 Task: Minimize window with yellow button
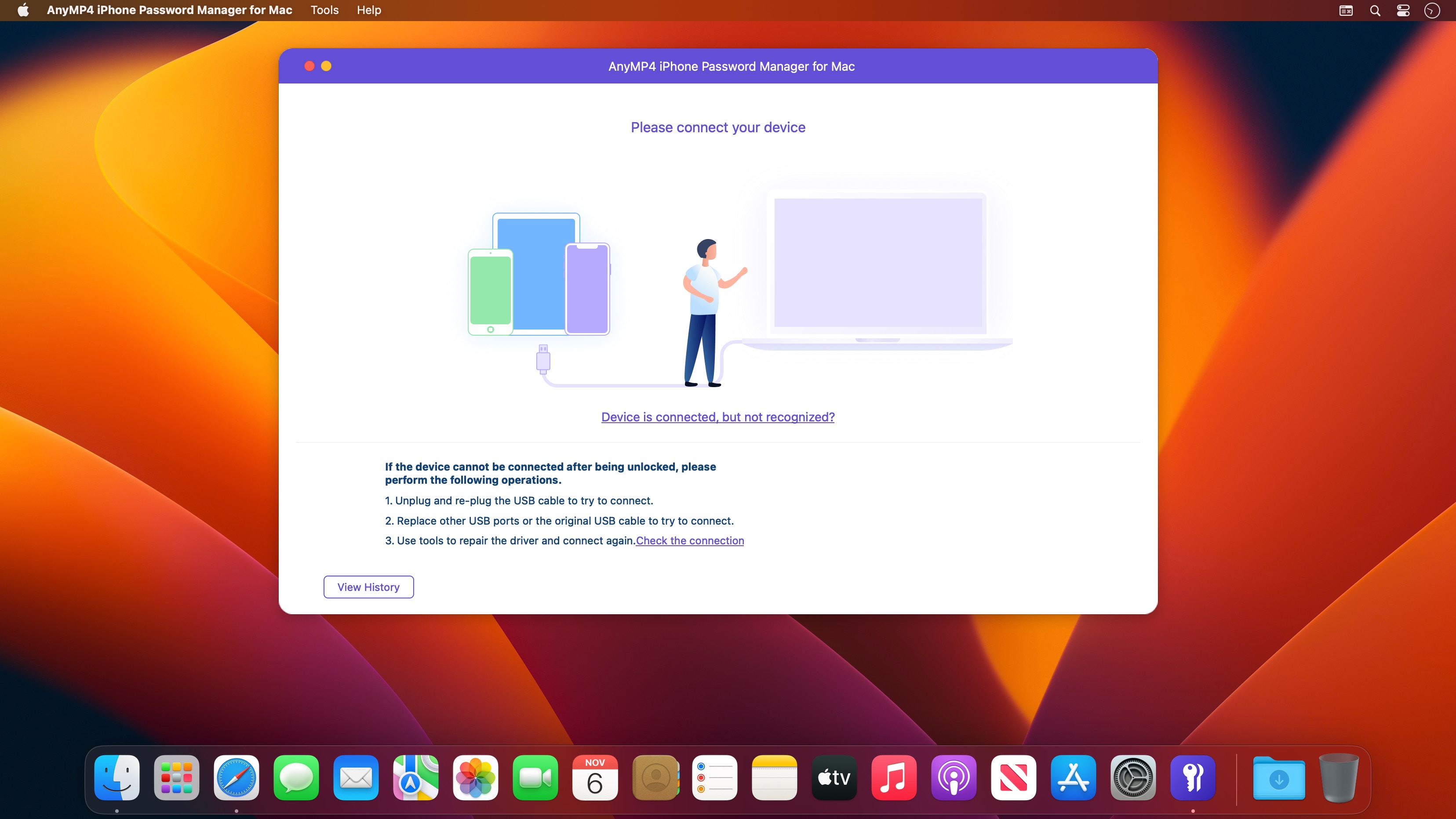coord(326,66)
